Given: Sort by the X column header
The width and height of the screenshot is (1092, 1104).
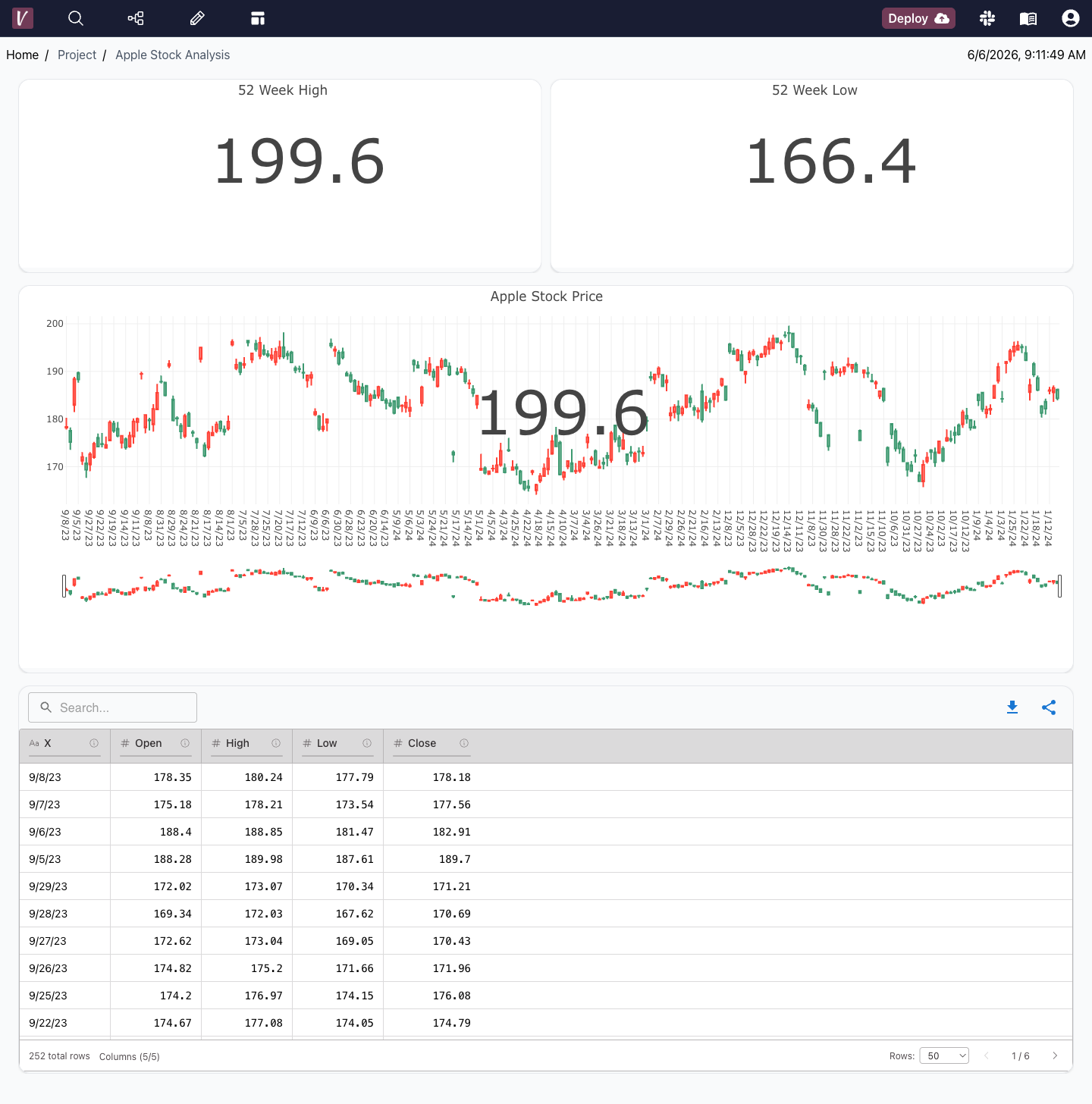Looking at the screenshot, I should [48, 743].
